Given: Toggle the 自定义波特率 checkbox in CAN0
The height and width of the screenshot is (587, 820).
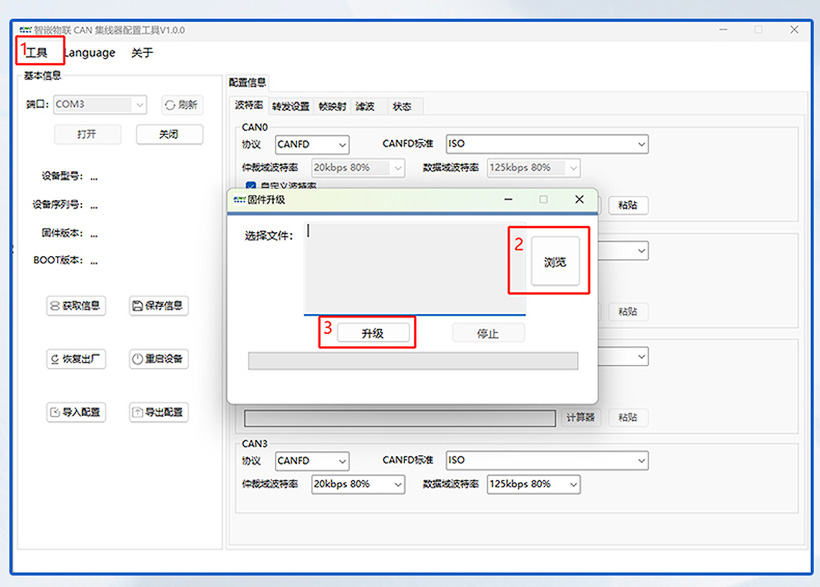Looking at the screenshot, I should coord(251,185).
